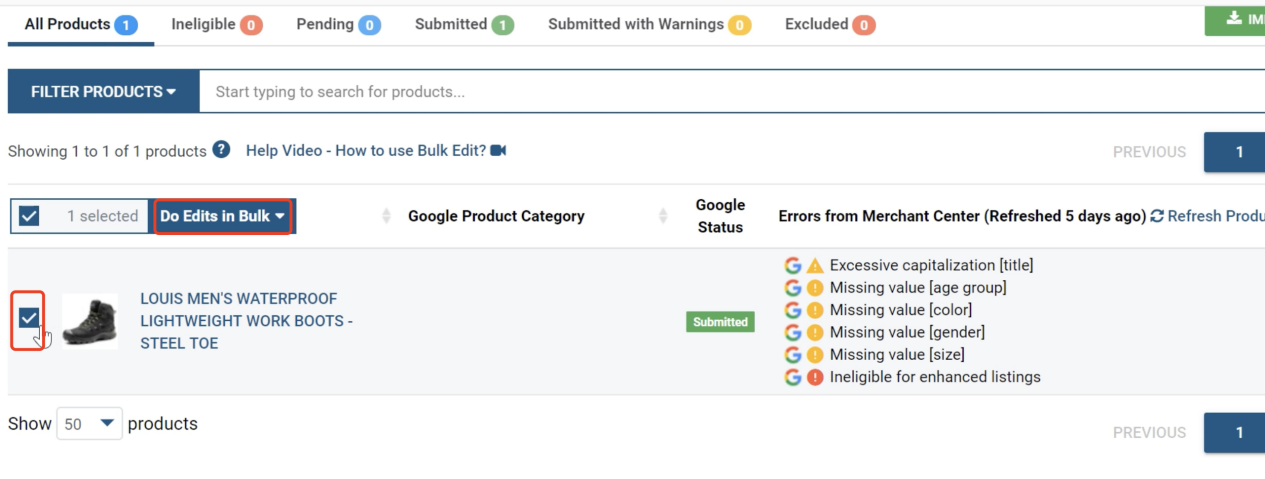Click the top page 1 pagination button
The width and height of the screenshot is (1265, 479).
click(x=1238, y=152)
